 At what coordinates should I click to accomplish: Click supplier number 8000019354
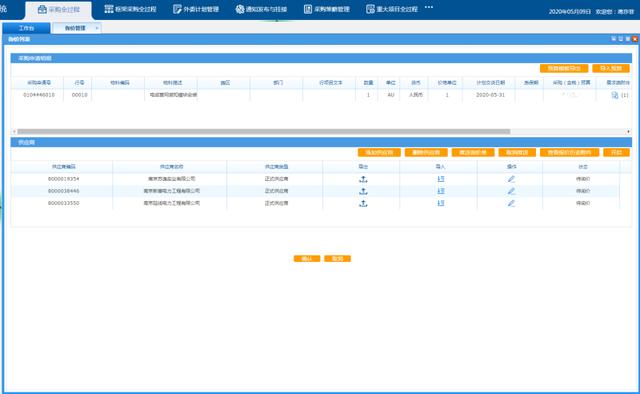63,179
